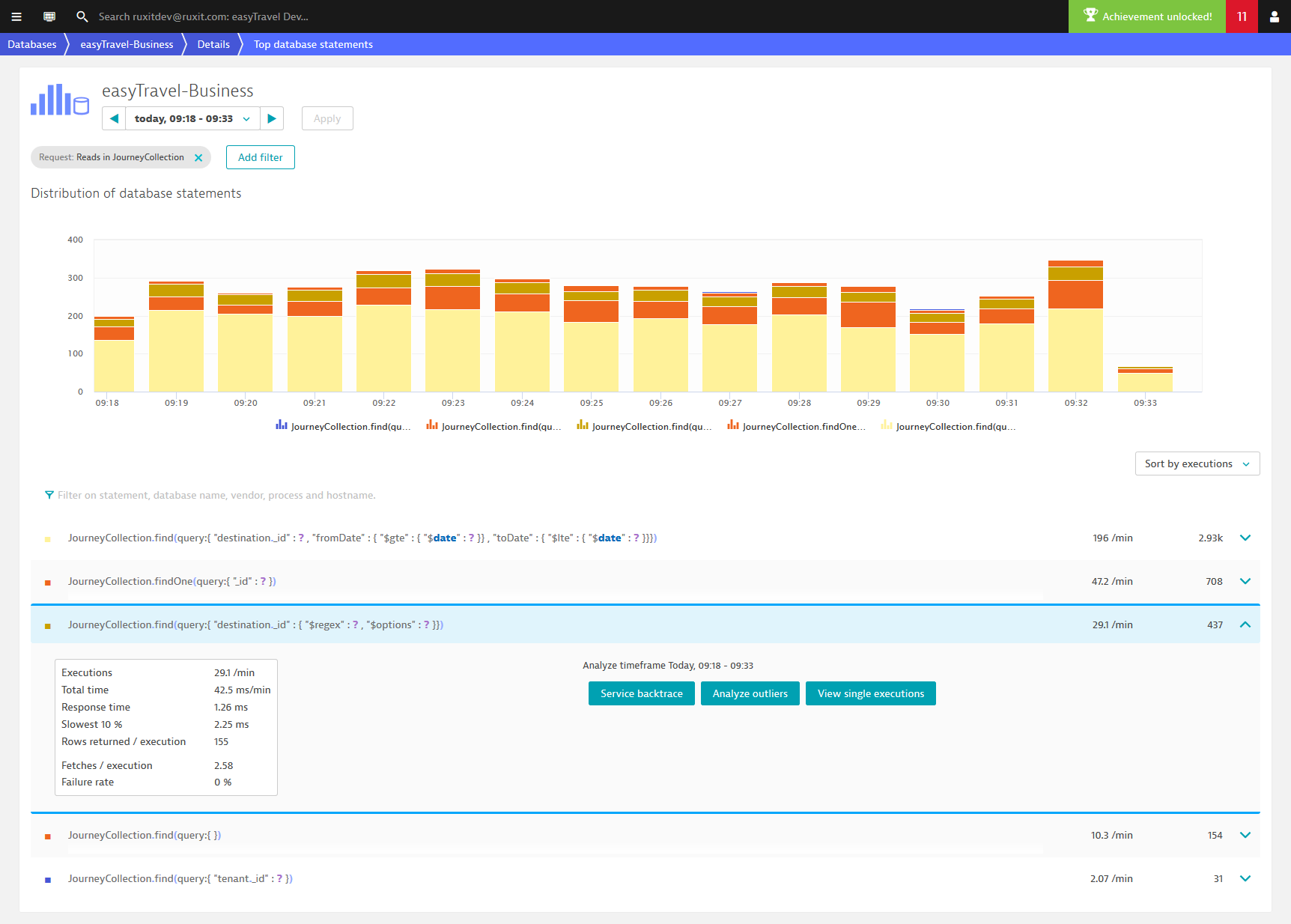Select the JourneyCollection.find tenant_id statement text
The height and width of the screenshot is (924, 1291).
[180, 878]
